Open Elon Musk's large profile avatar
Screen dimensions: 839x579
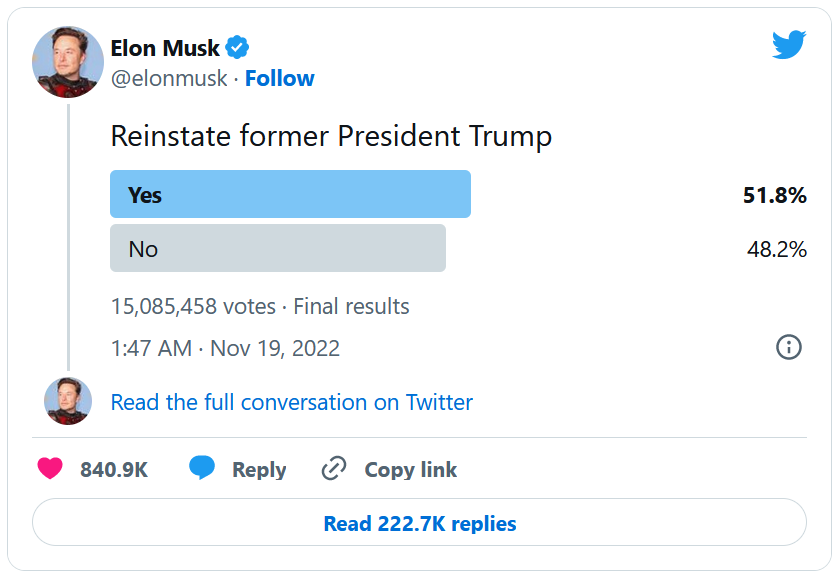pyautogui.click(x=68, y=62)
